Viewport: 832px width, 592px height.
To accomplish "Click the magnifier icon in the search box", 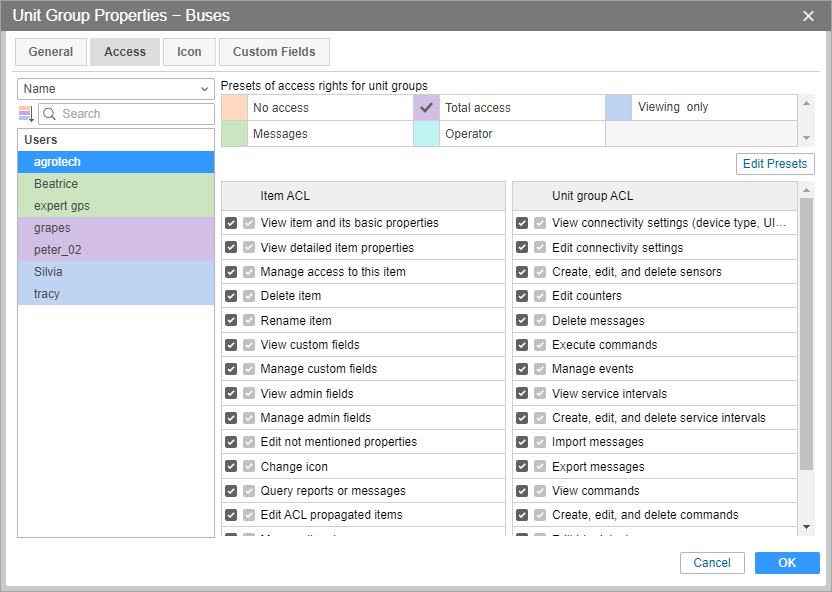I will point(49,114).
